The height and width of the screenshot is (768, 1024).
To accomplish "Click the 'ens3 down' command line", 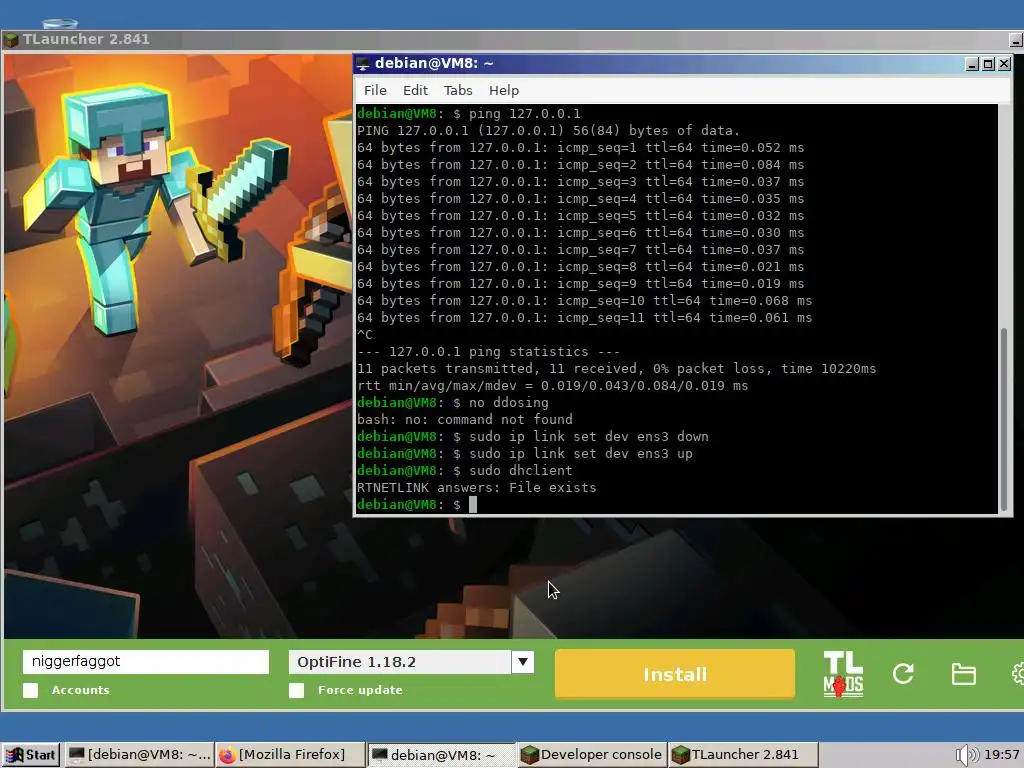I will point(532,436).
